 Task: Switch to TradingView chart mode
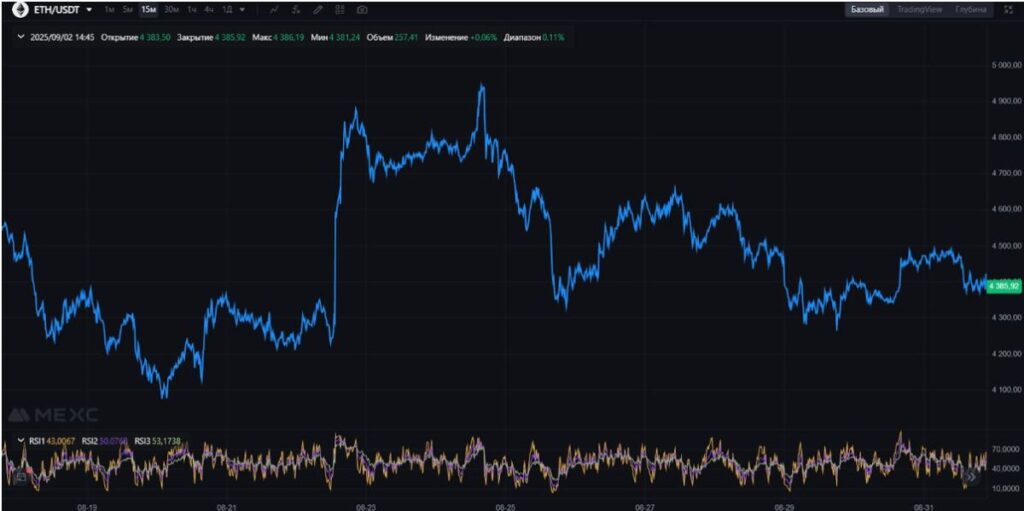(x=919, y=10)
